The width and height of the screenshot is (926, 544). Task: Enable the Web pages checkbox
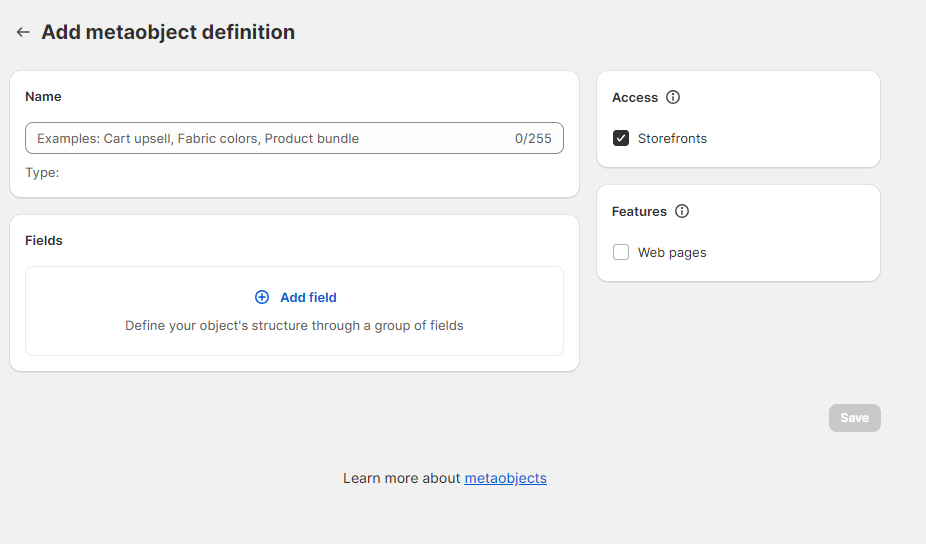click(x=621, y=252)
